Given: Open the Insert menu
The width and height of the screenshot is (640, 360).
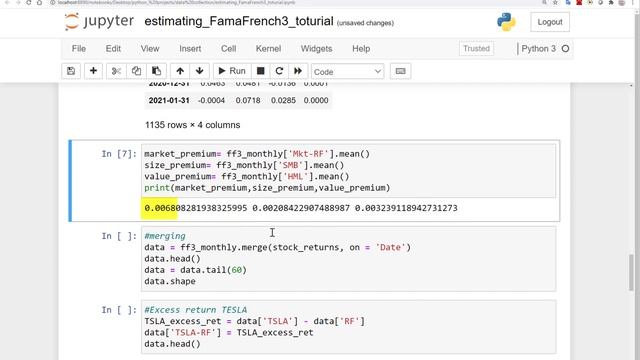Looking at the screenshot, I should pos(190,49).
